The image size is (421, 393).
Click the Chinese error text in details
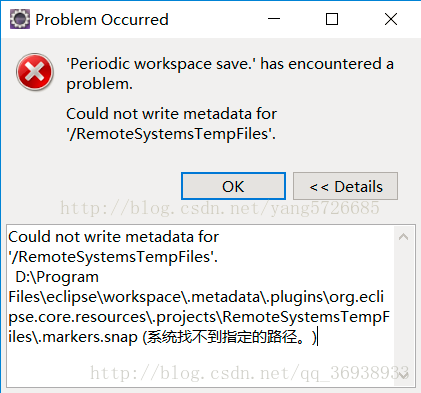229,337
